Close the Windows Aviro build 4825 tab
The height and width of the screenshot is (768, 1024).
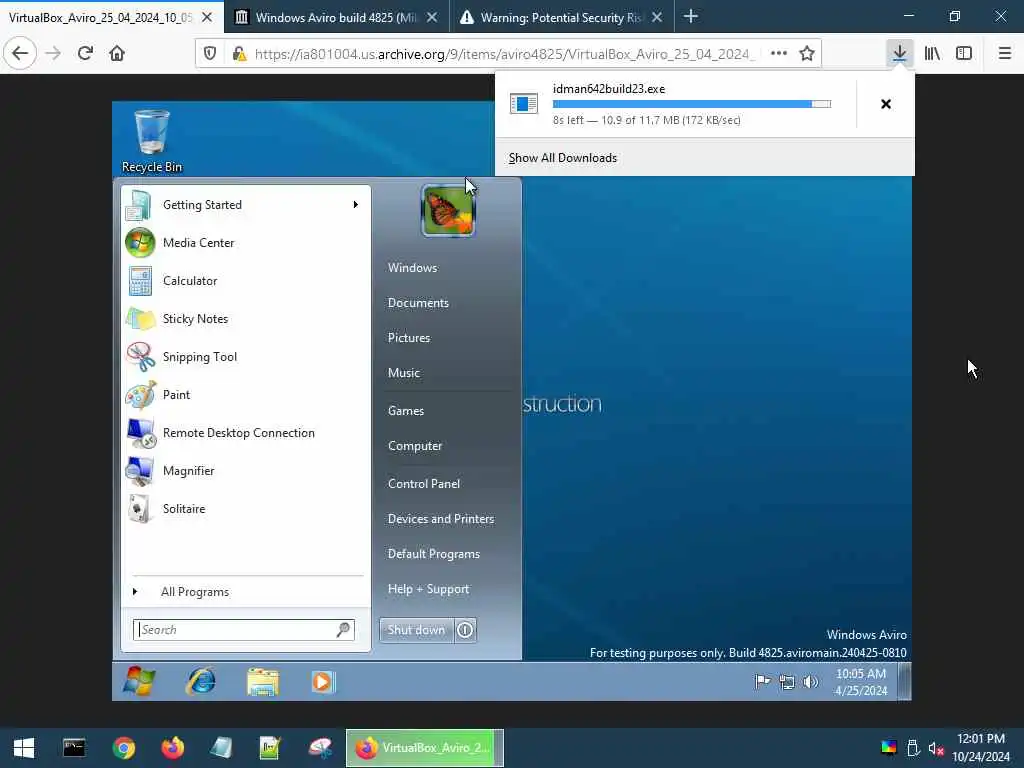point(432,17)
